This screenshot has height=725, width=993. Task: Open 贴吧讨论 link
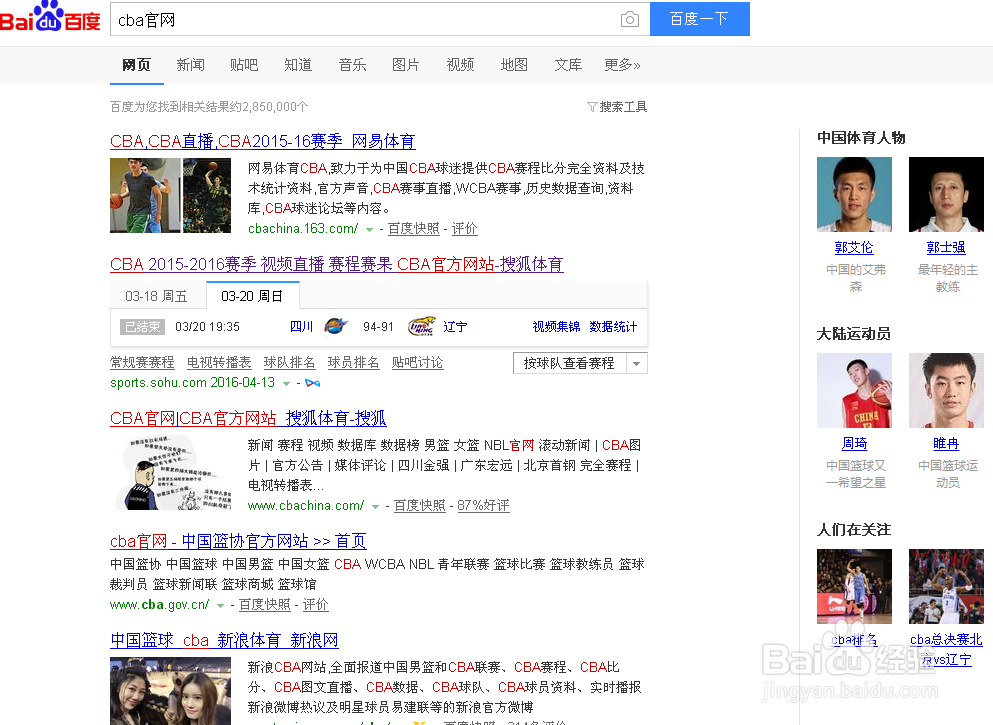[x=417, y=362]
